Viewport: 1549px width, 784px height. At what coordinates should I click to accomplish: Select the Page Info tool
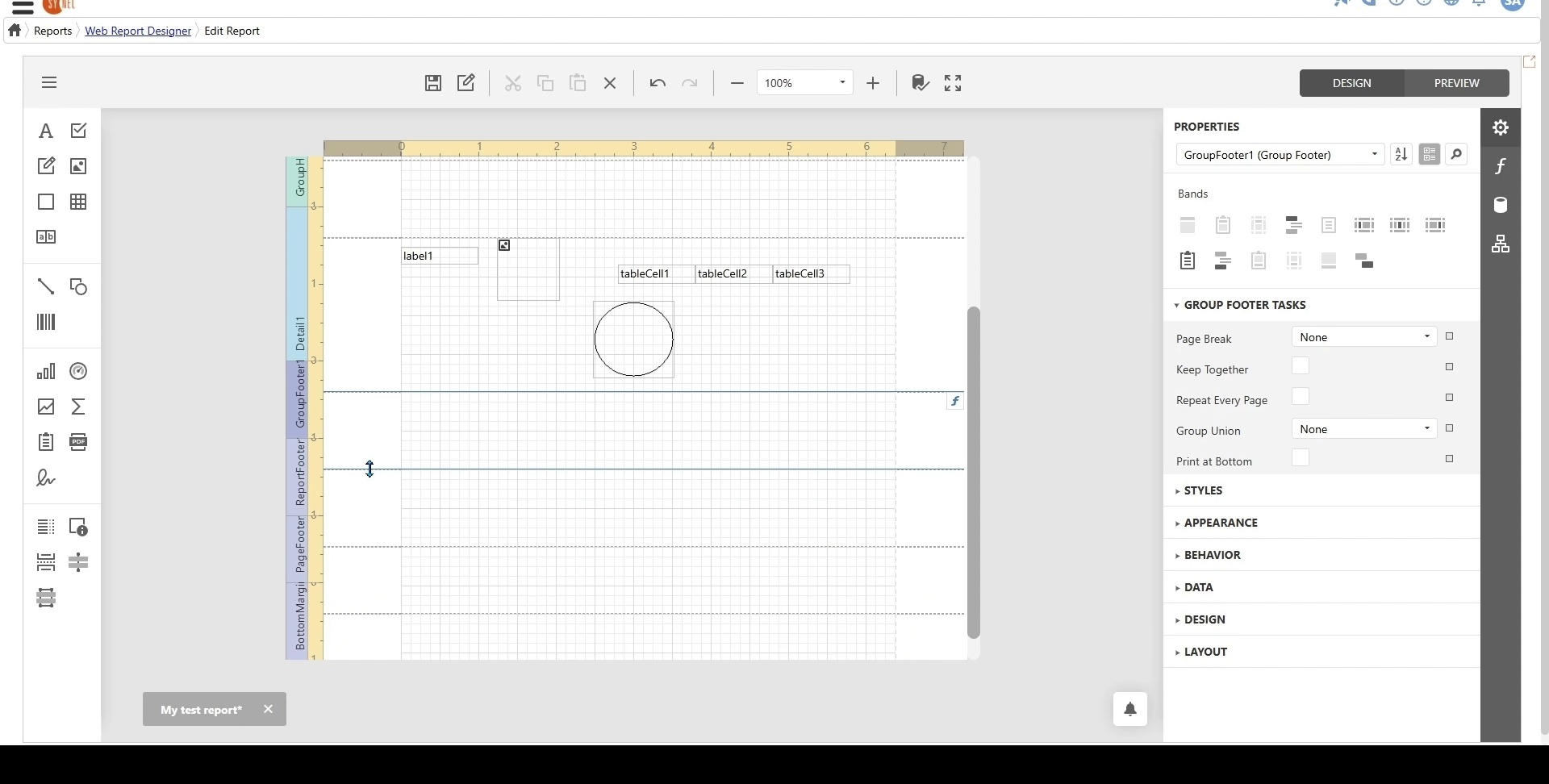pos(78,527)
